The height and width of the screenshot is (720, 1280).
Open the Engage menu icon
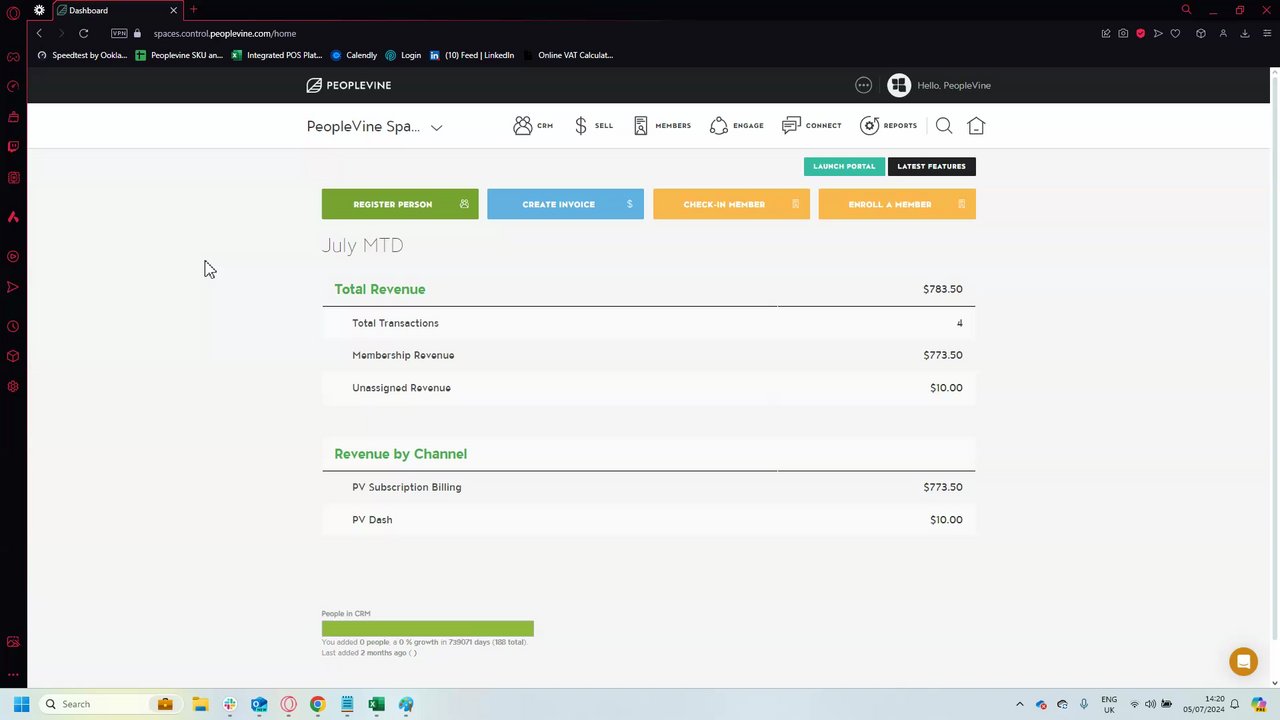coord(719,126)
